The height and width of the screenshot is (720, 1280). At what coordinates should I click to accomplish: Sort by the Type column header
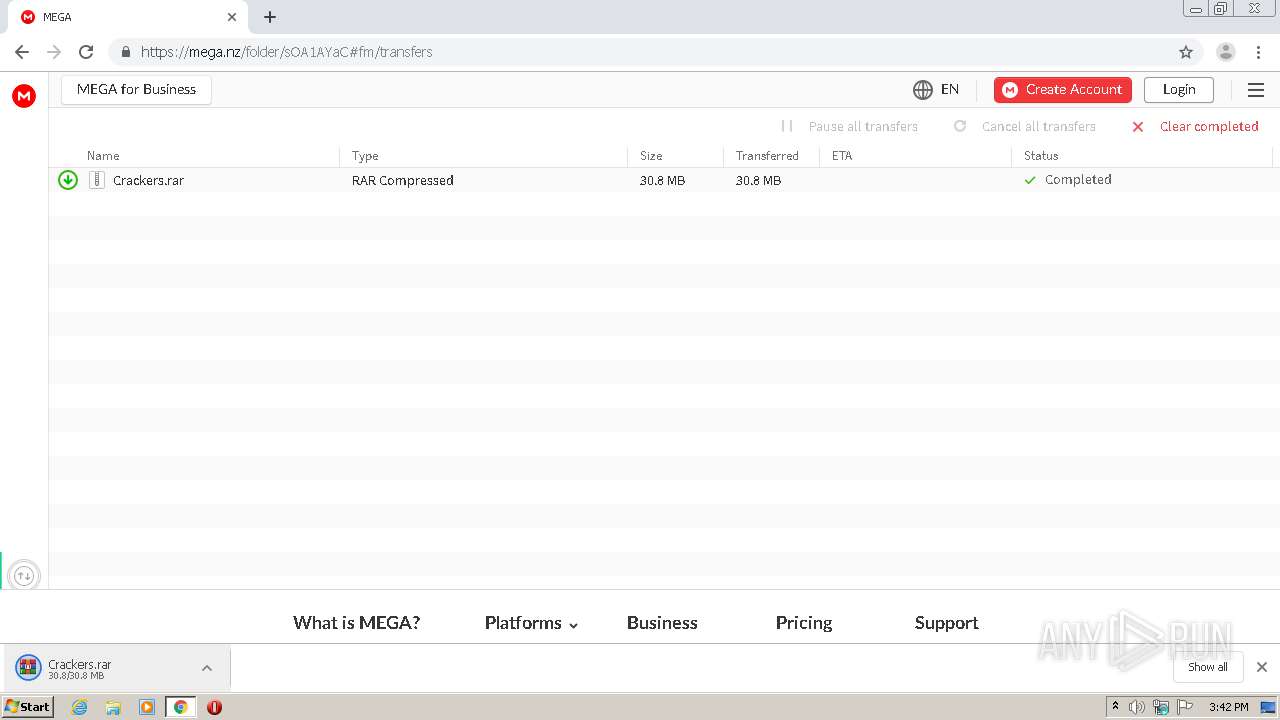365,156
